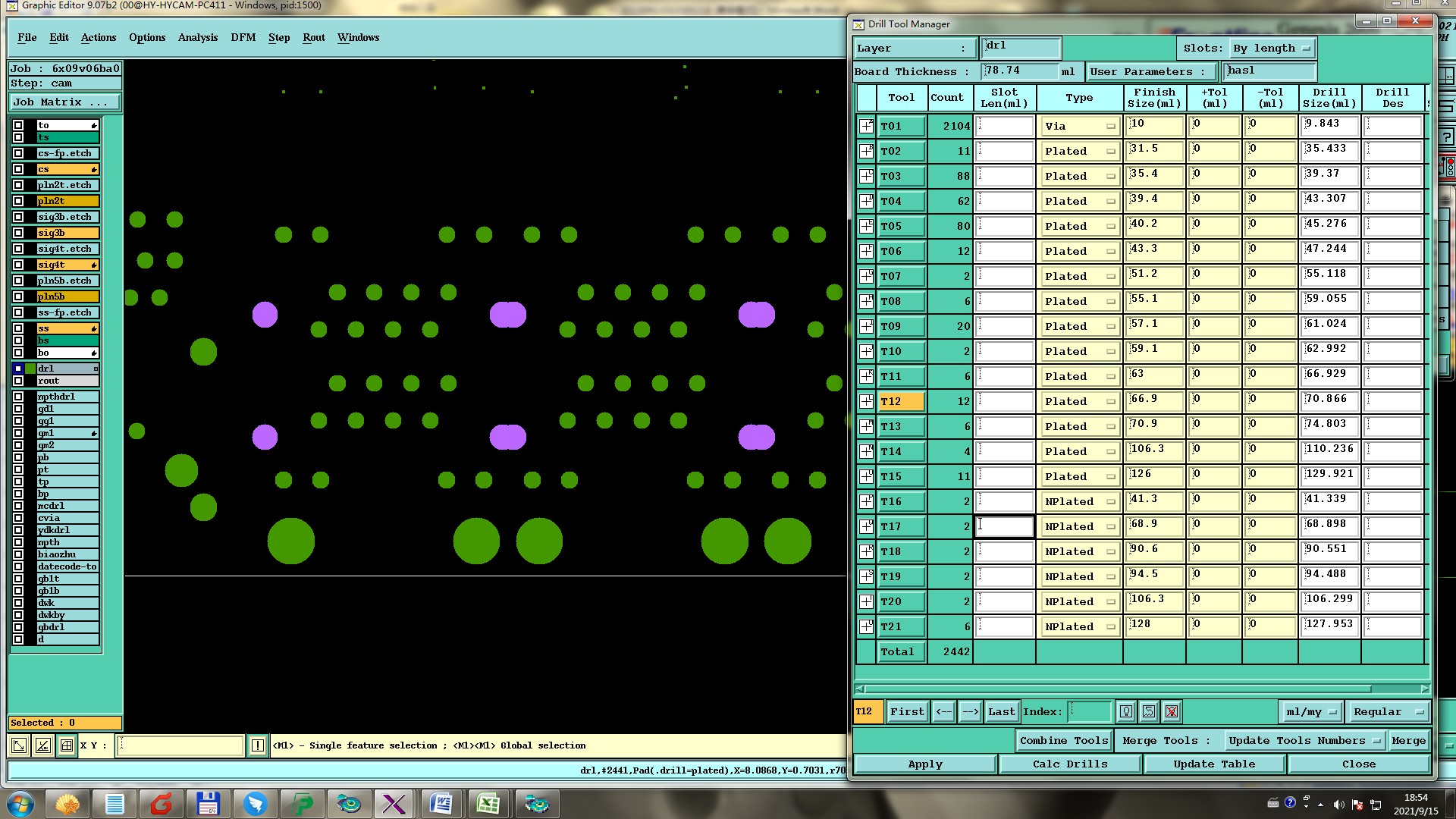Click the drl layer green color swatch
Image resolution: width=1456 pixels, height=819 pixels.
[x=30, y=369]
